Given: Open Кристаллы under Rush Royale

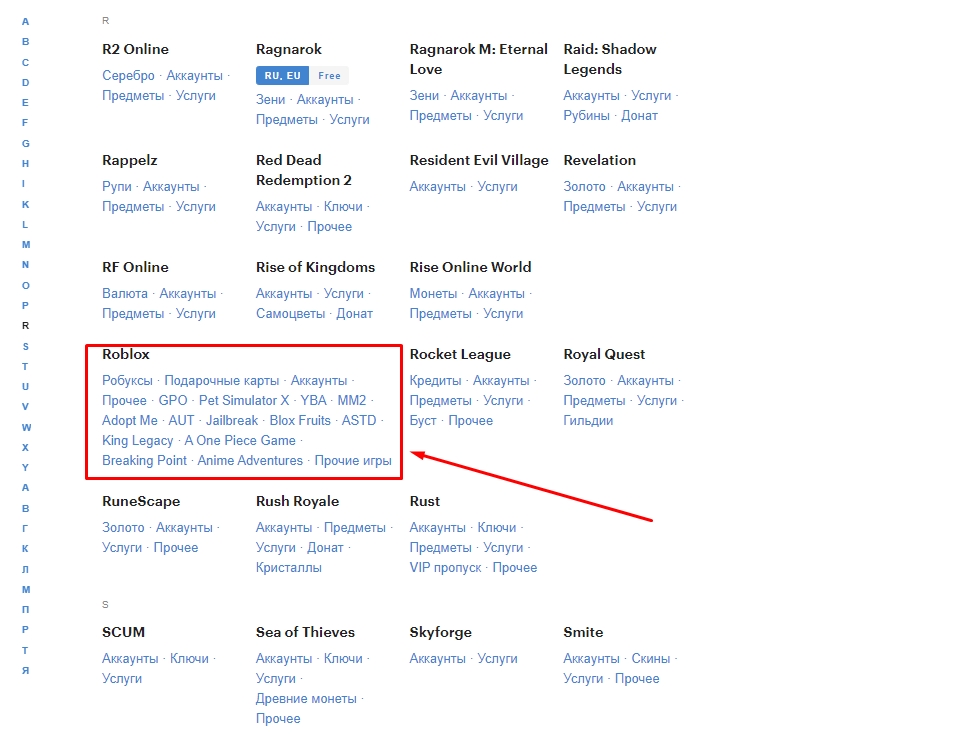Looking at the screenshot, I should [289, 568].
